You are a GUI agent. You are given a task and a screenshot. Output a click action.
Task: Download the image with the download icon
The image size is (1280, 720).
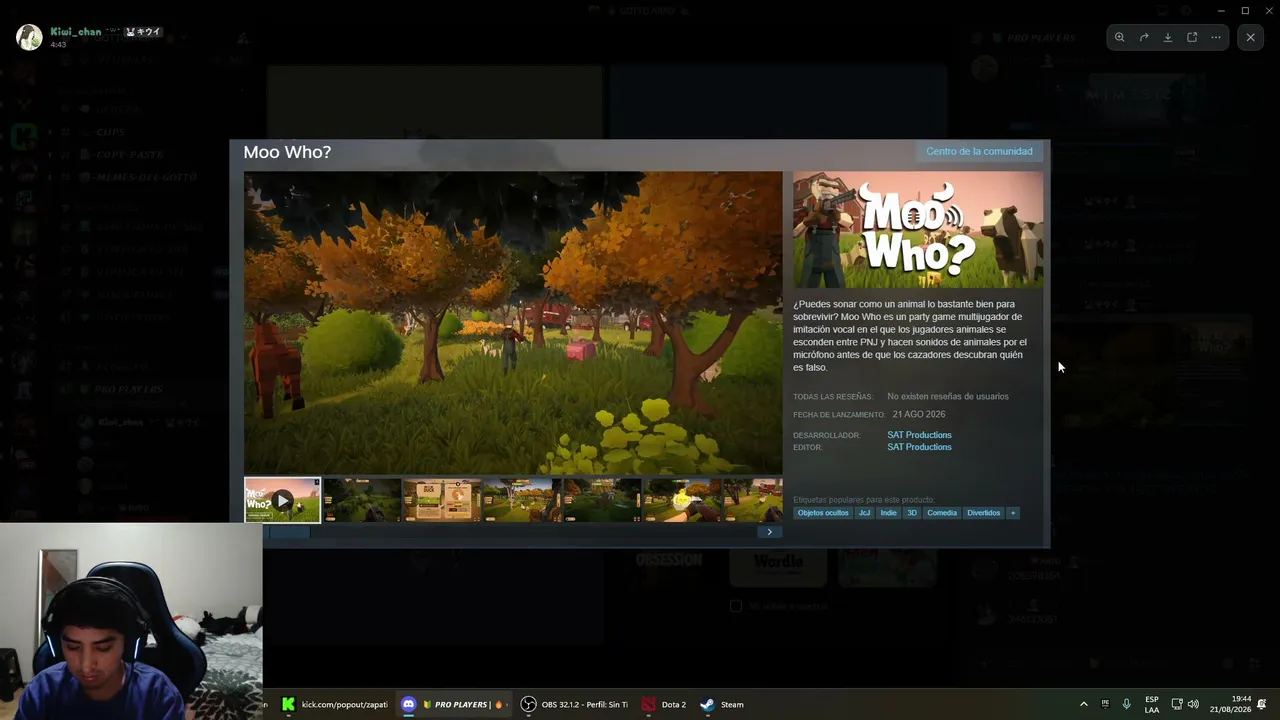[1168, 37]
